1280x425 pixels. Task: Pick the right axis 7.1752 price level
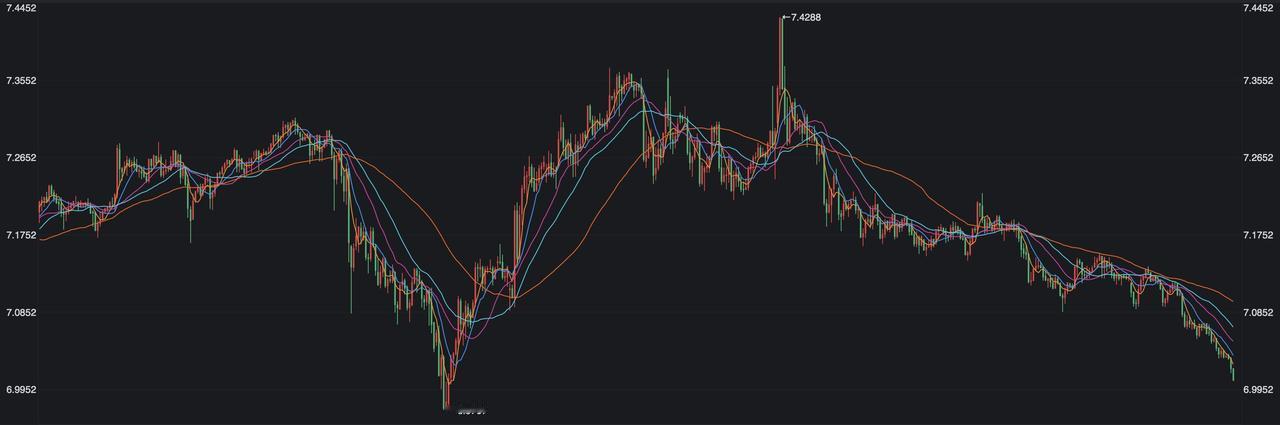[1256, 235]
